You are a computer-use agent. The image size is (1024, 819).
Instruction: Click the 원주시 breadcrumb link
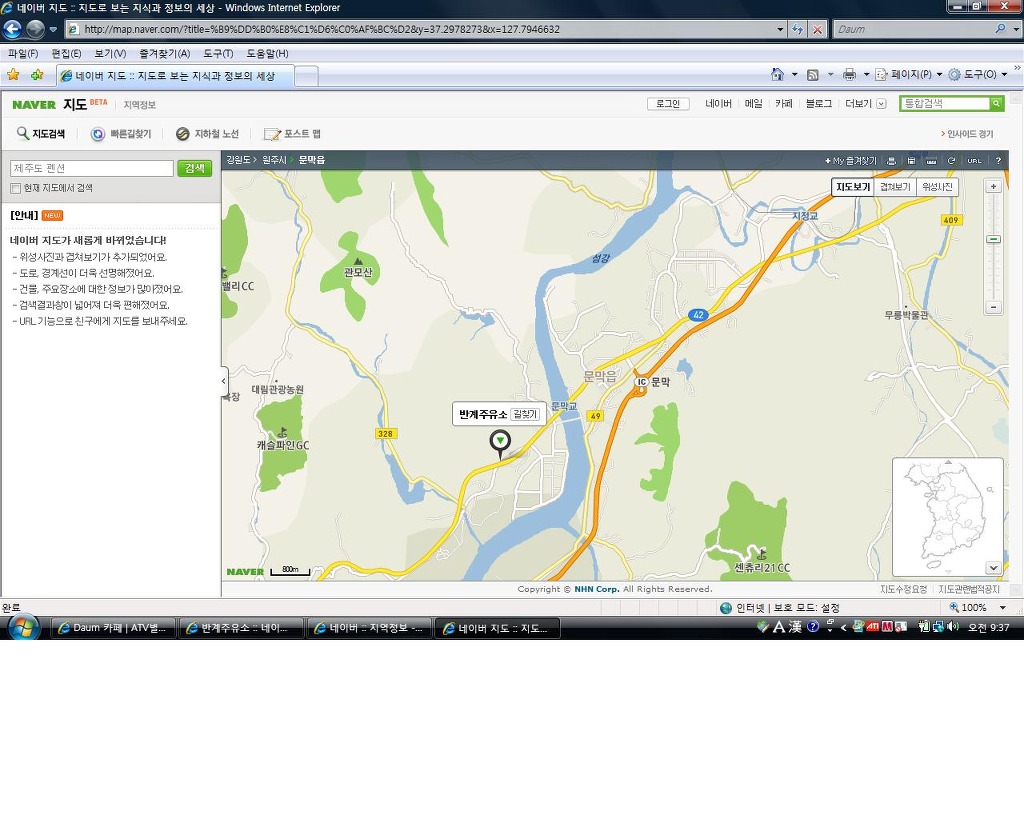pyautogui.click(x=274, y=160)
